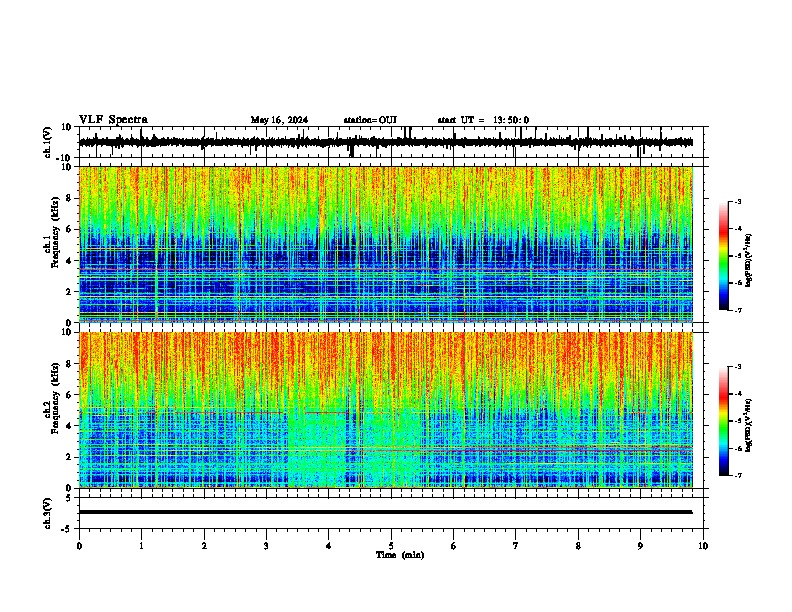Click time axis tick label "3"

(266, 546)
